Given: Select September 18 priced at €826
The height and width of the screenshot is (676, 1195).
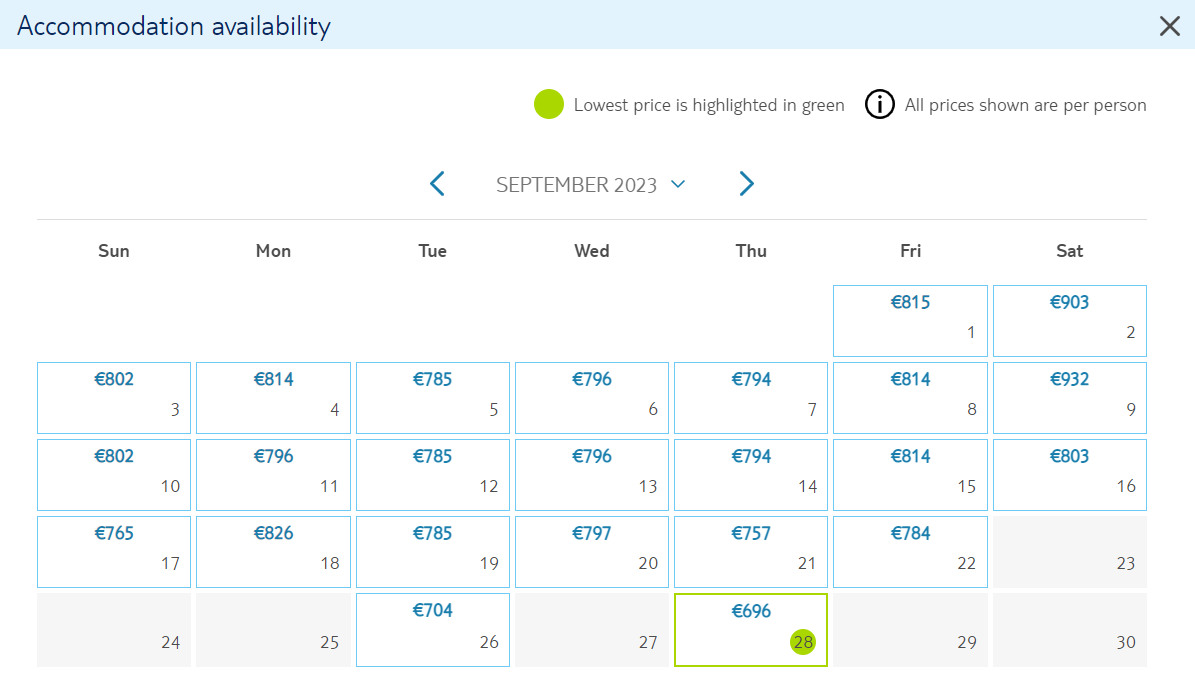Looking at the screenshot, I should (273, 552).
